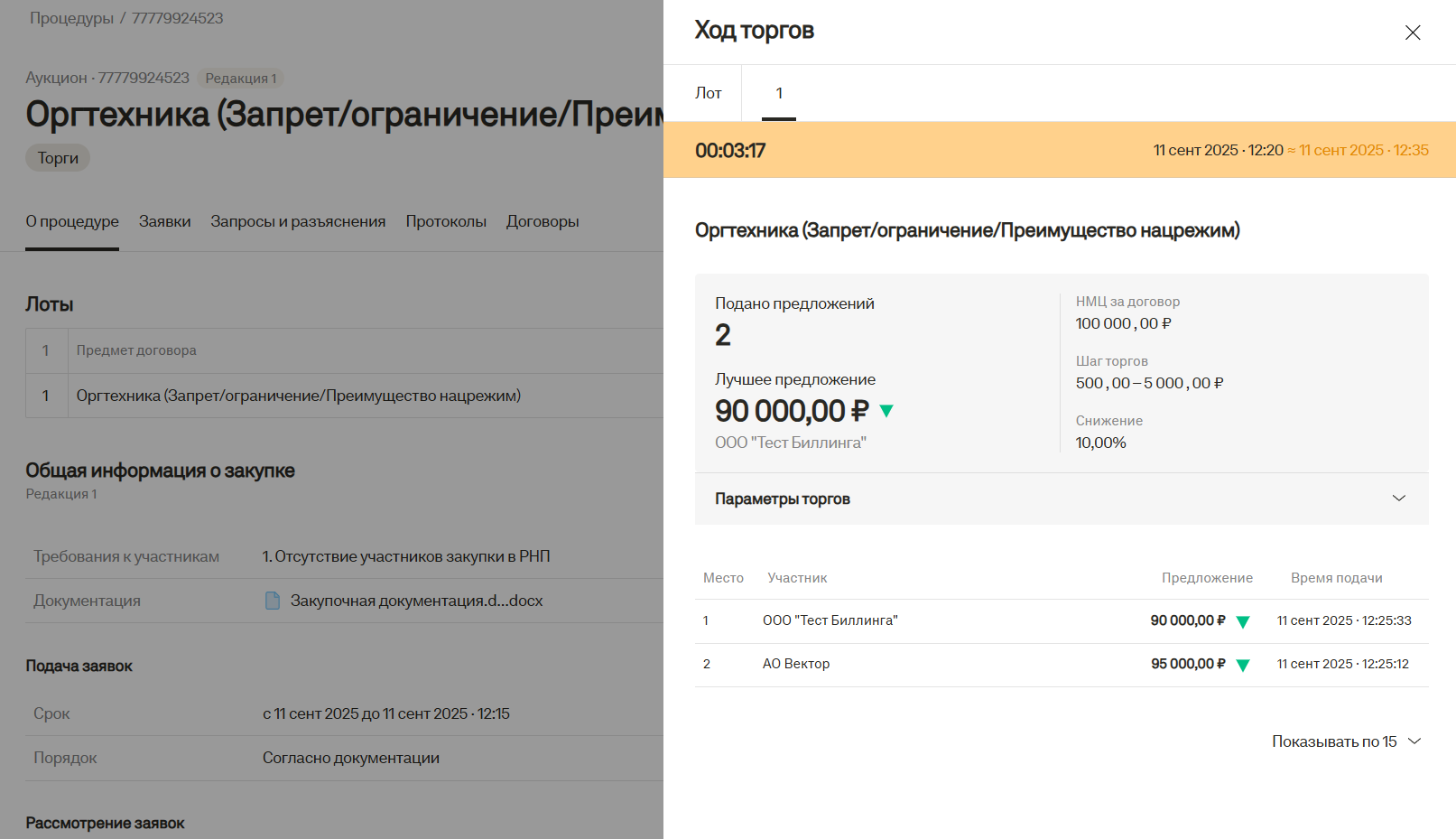Click the Торги status badge

click(x=58, y=158)
